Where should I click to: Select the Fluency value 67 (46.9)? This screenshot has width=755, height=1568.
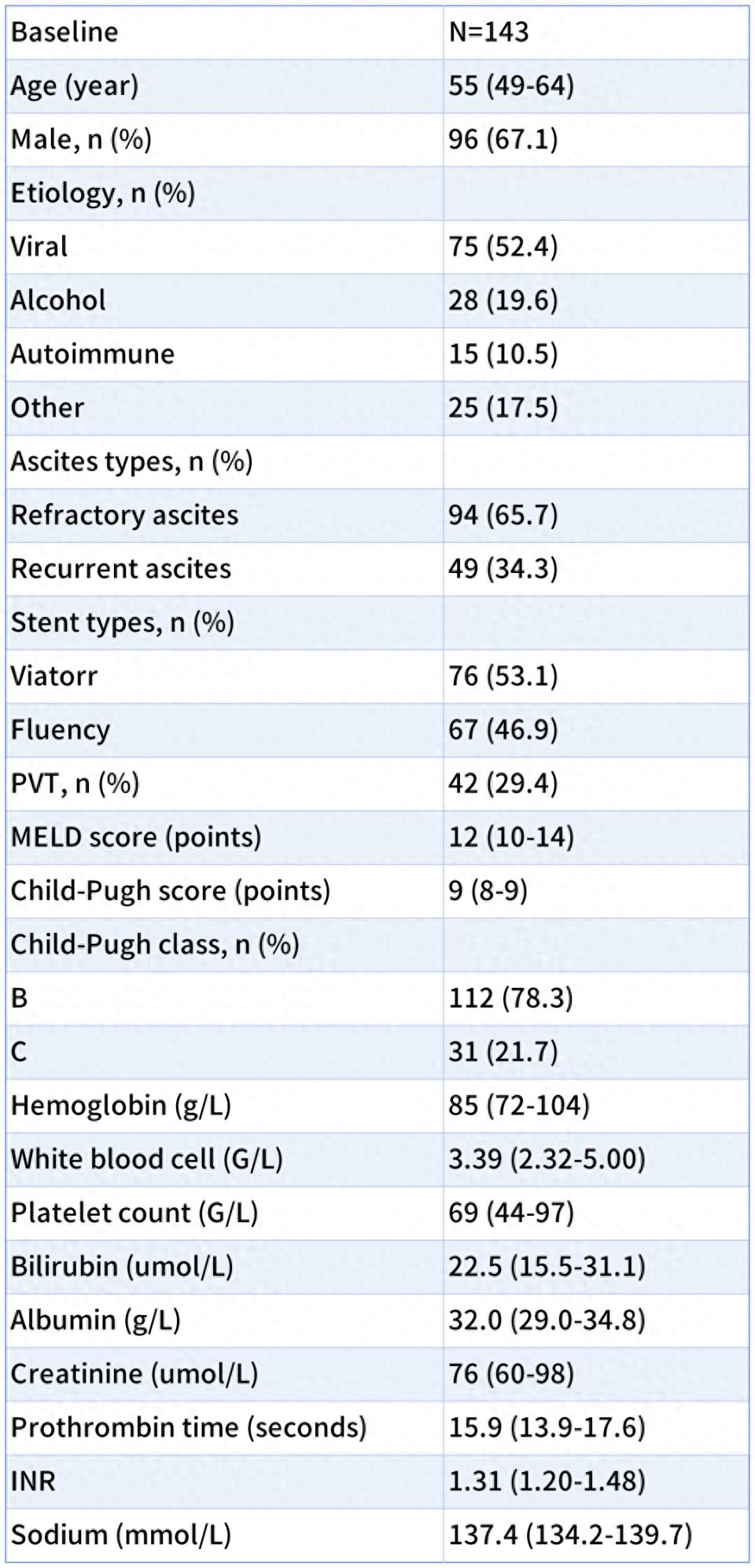coord(503,729)
